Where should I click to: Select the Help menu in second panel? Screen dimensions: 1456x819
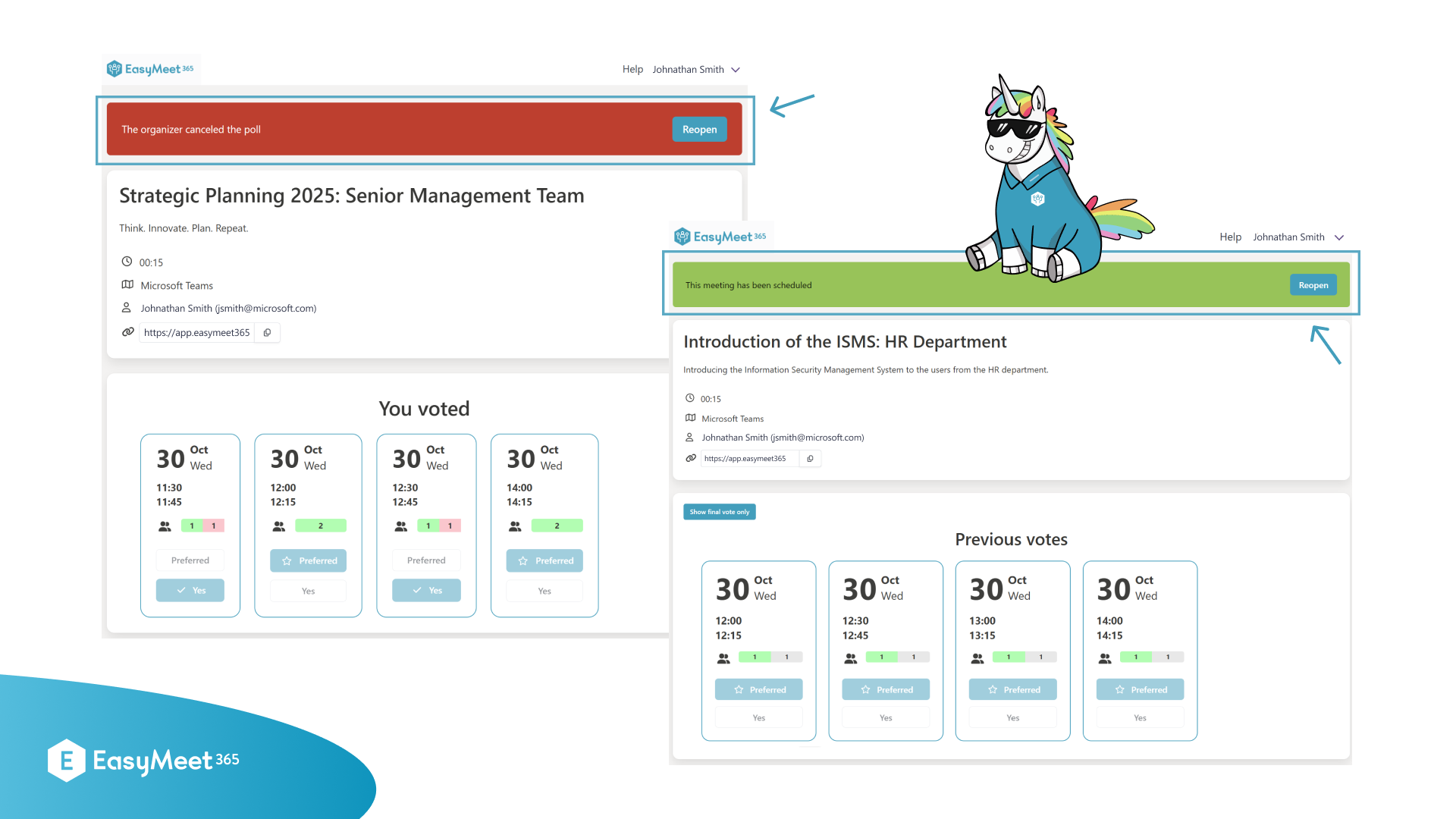coord(1232,236)
